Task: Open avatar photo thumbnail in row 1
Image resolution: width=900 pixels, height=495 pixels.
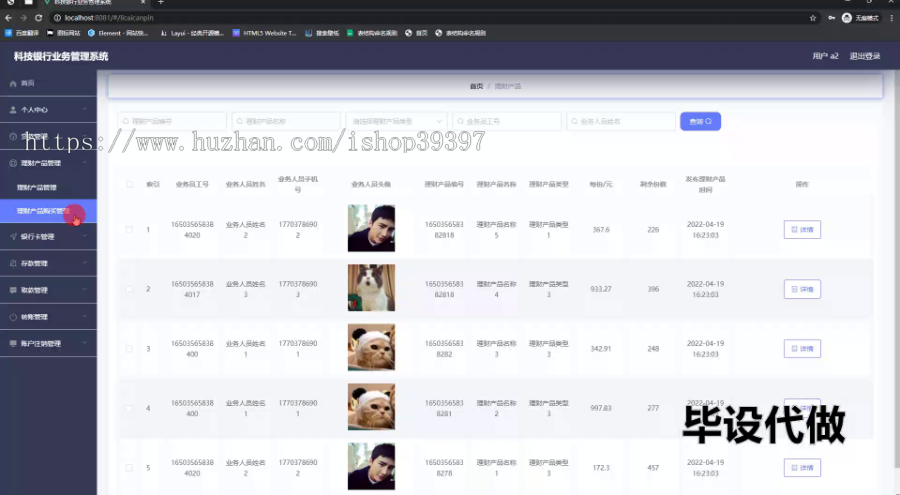Action: click(371, 229)
